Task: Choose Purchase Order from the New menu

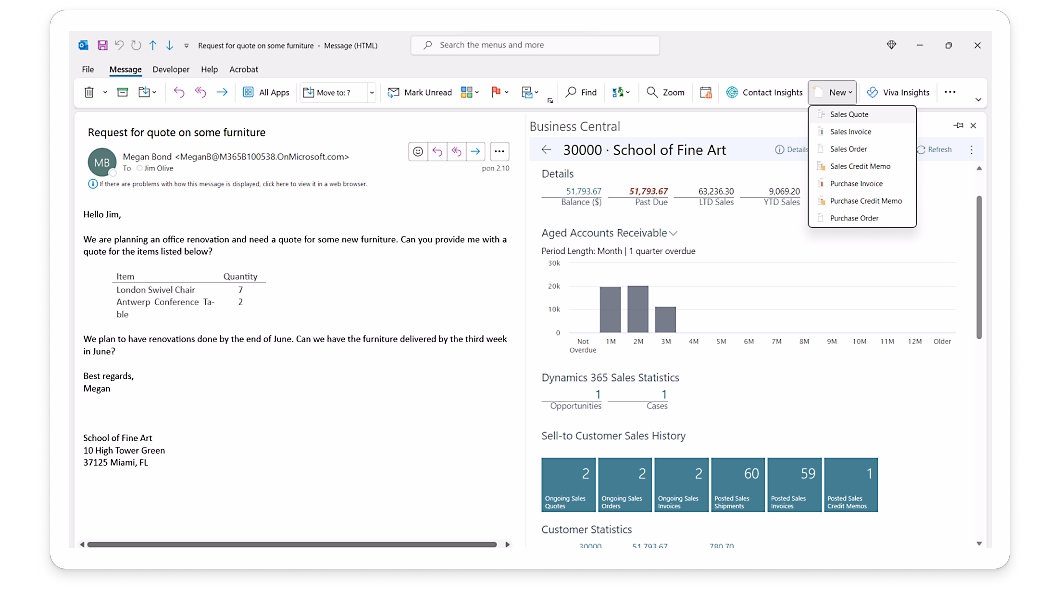Action: 862,218
